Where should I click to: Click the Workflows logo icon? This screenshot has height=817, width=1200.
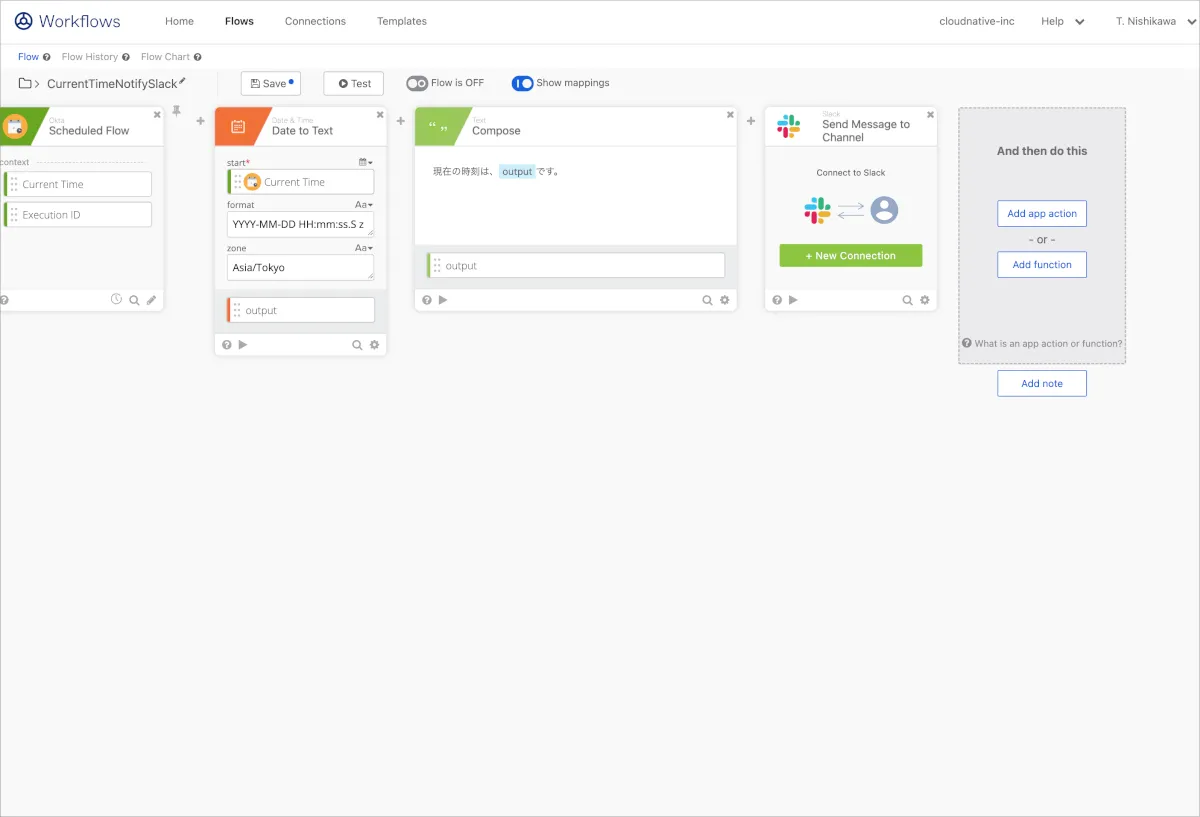pyautogui.click(x=23, y=21)
